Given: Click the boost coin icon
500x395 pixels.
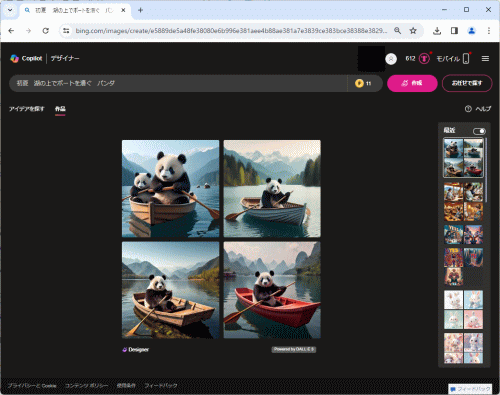Looking at the screenshot, I should click(359, 83).
